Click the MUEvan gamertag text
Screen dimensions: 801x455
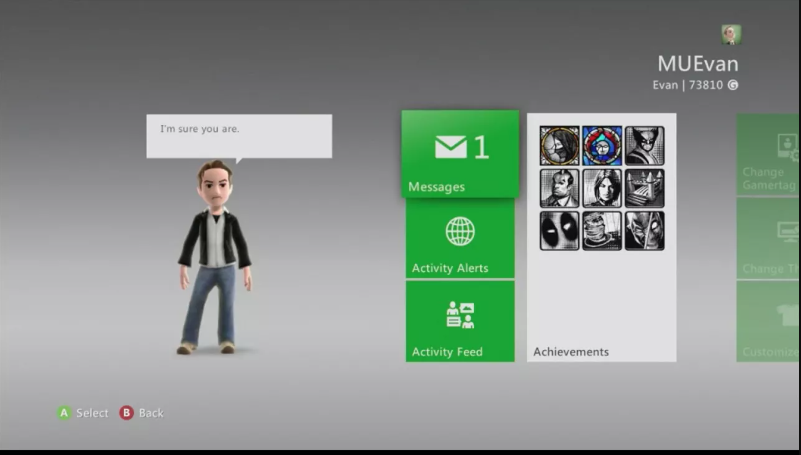coord(698,64)
